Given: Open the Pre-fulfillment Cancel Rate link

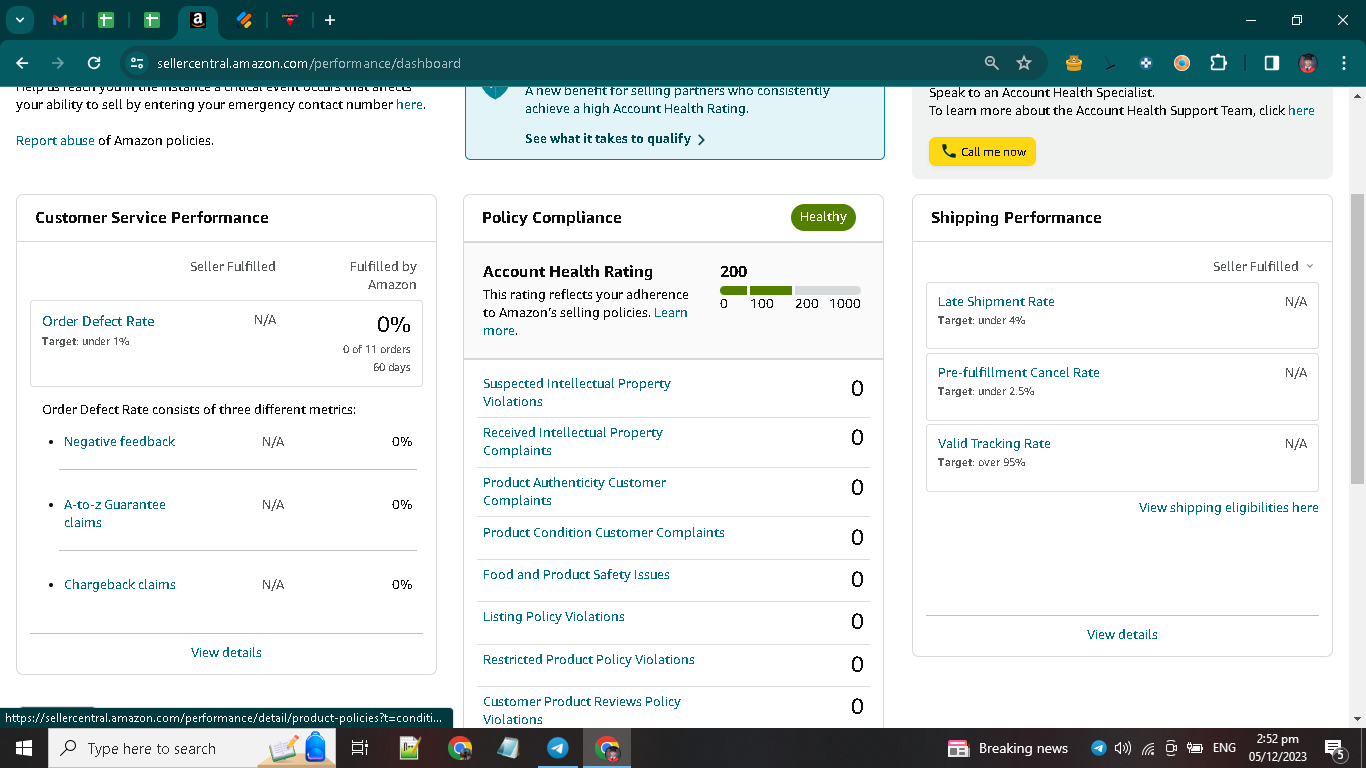Looking at the screenshot, I should 1018,372.
